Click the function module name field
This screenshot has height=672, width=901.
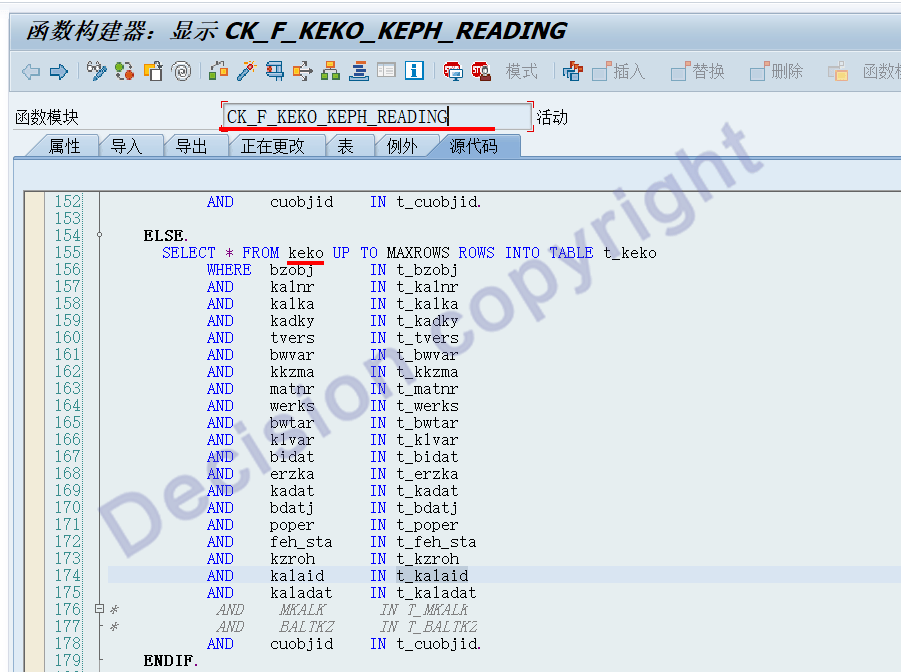376,117
